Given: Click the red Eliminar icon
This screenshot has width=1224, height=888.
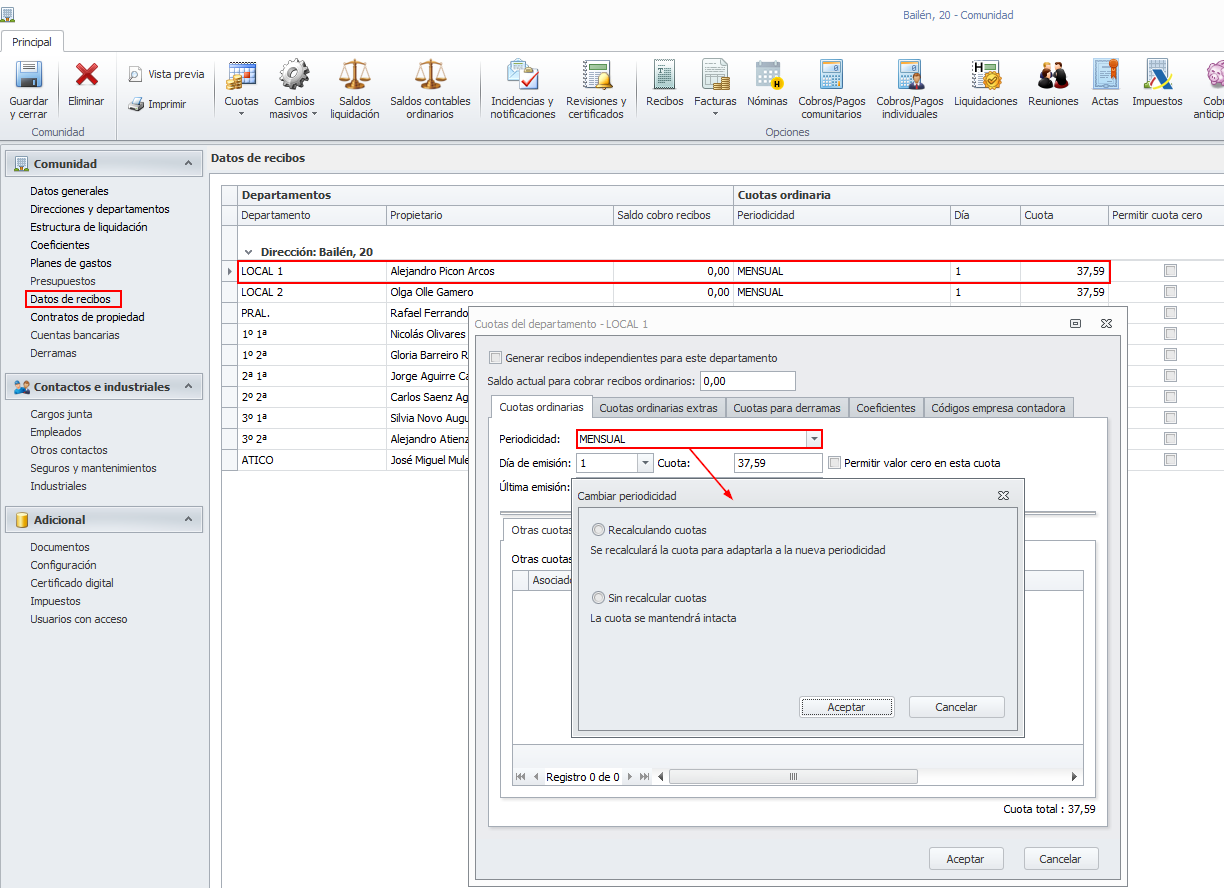Looking at the screenshot, I should 87,76.
